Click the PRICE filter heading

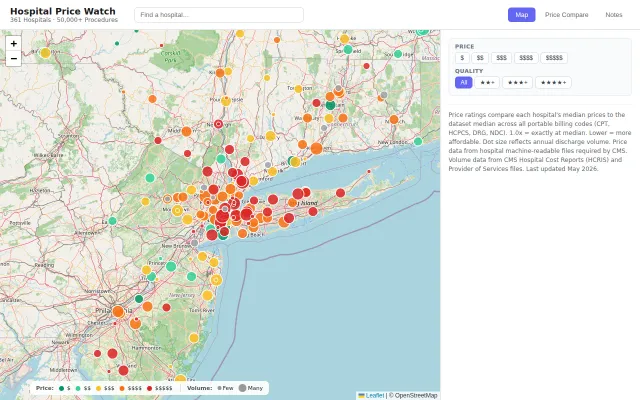464,47
